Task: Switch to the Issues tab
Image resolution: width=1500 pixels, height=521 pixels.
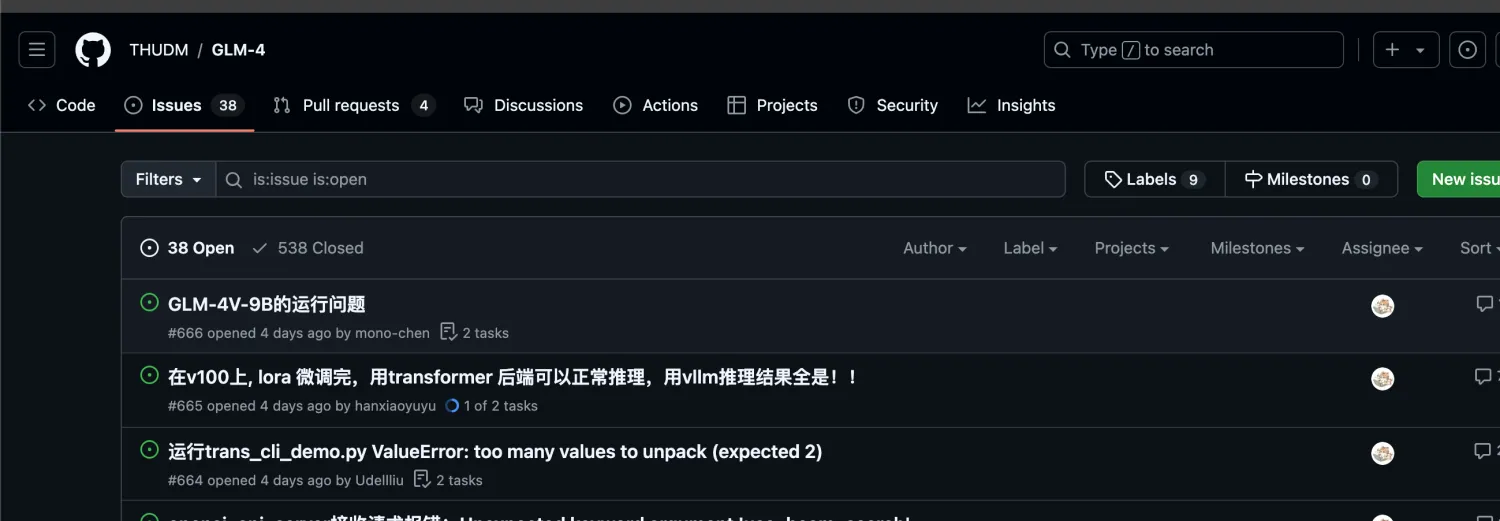Action: click(x=185, y=105)
